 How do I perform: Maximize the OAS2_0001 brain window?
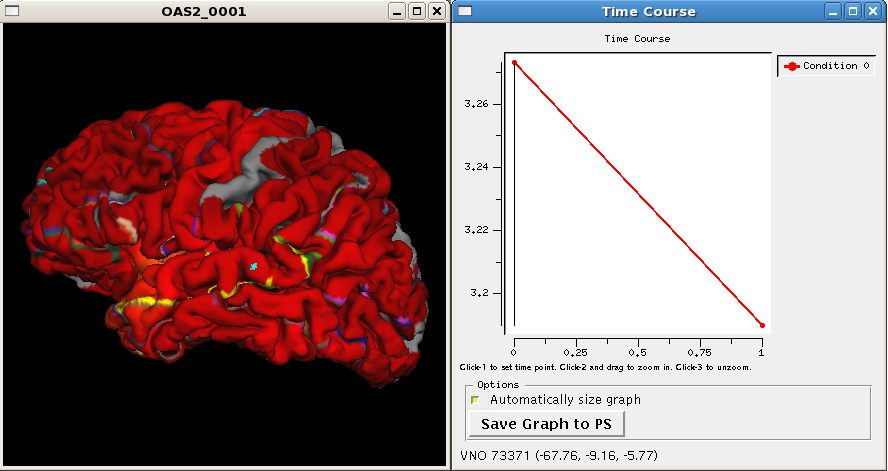[417, 11]
